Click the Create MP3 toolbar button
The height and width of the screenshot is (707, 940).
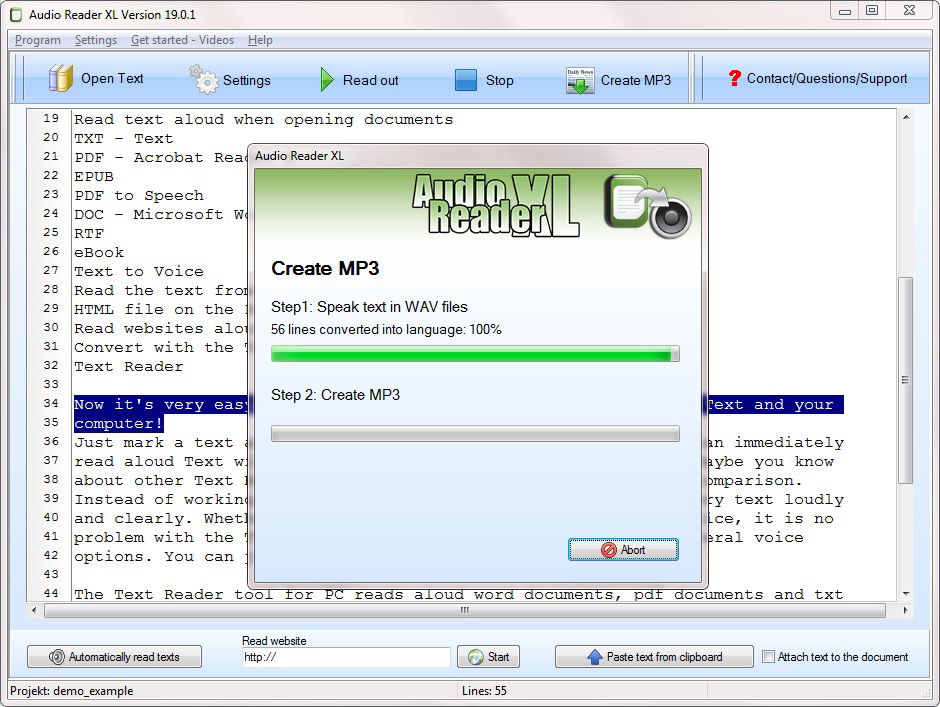618,80
